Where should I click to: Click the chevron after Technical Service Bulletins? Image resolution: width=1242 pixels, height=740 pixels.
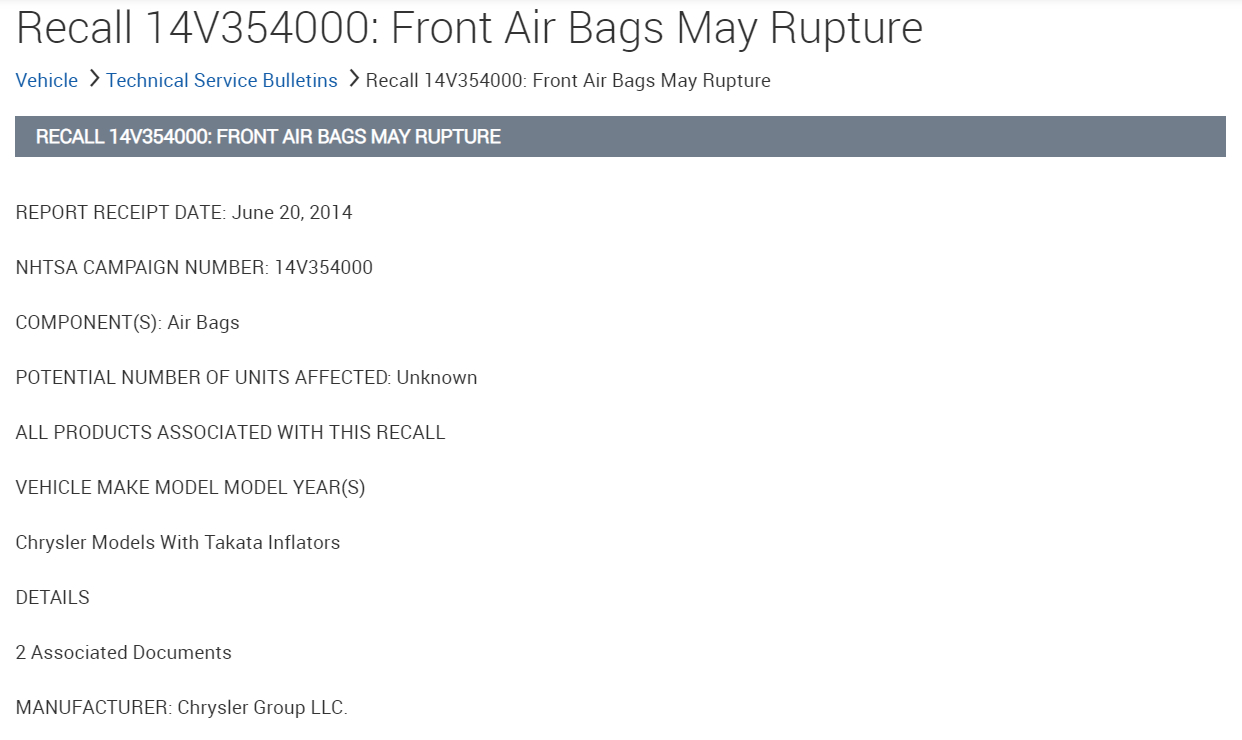click(353, 79)
